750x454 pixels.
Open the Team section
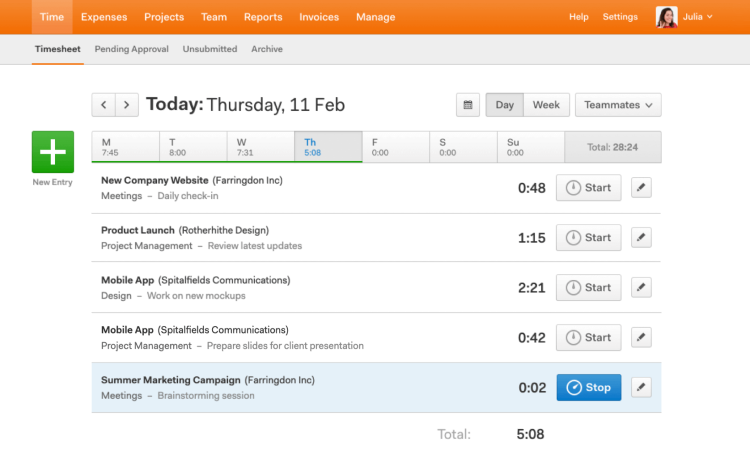[x=214, y=17]
